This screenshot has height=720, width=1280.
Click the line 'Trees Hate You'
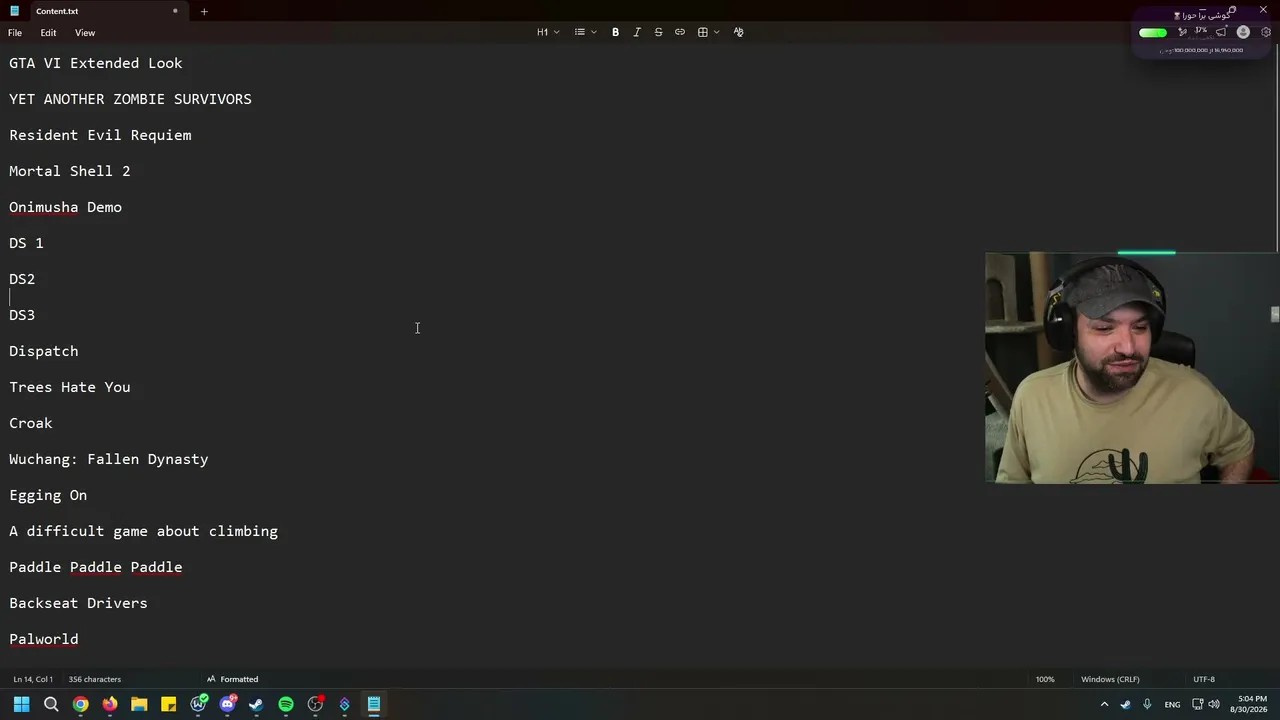click(70, 387)
